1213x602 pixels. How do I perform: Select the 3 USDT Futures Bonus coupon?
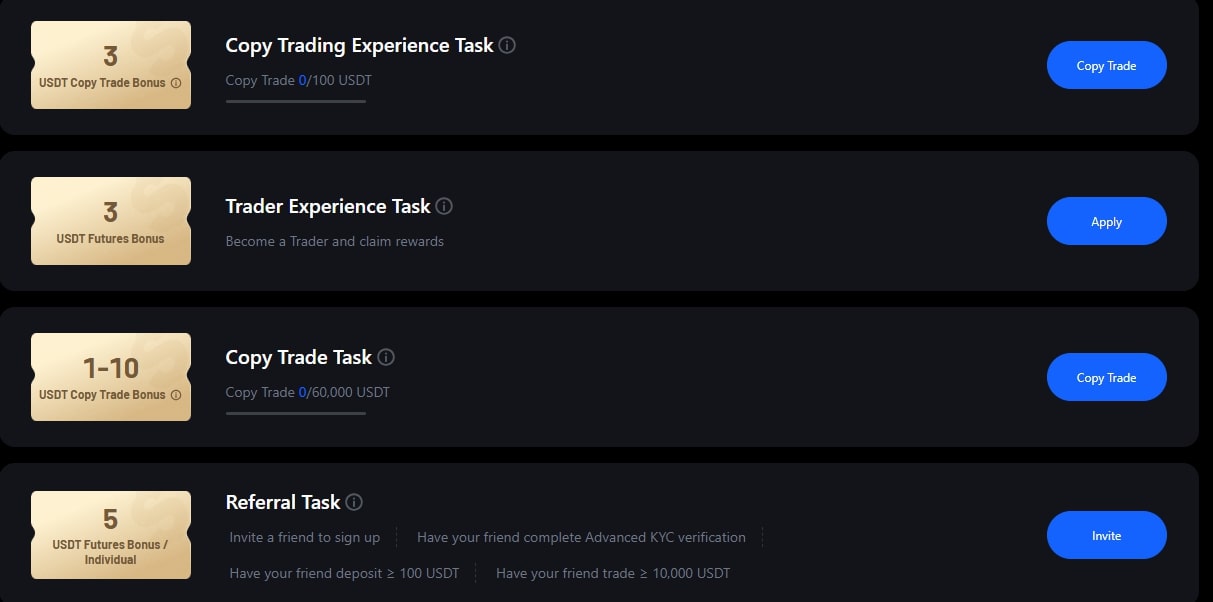pos(110,221)
